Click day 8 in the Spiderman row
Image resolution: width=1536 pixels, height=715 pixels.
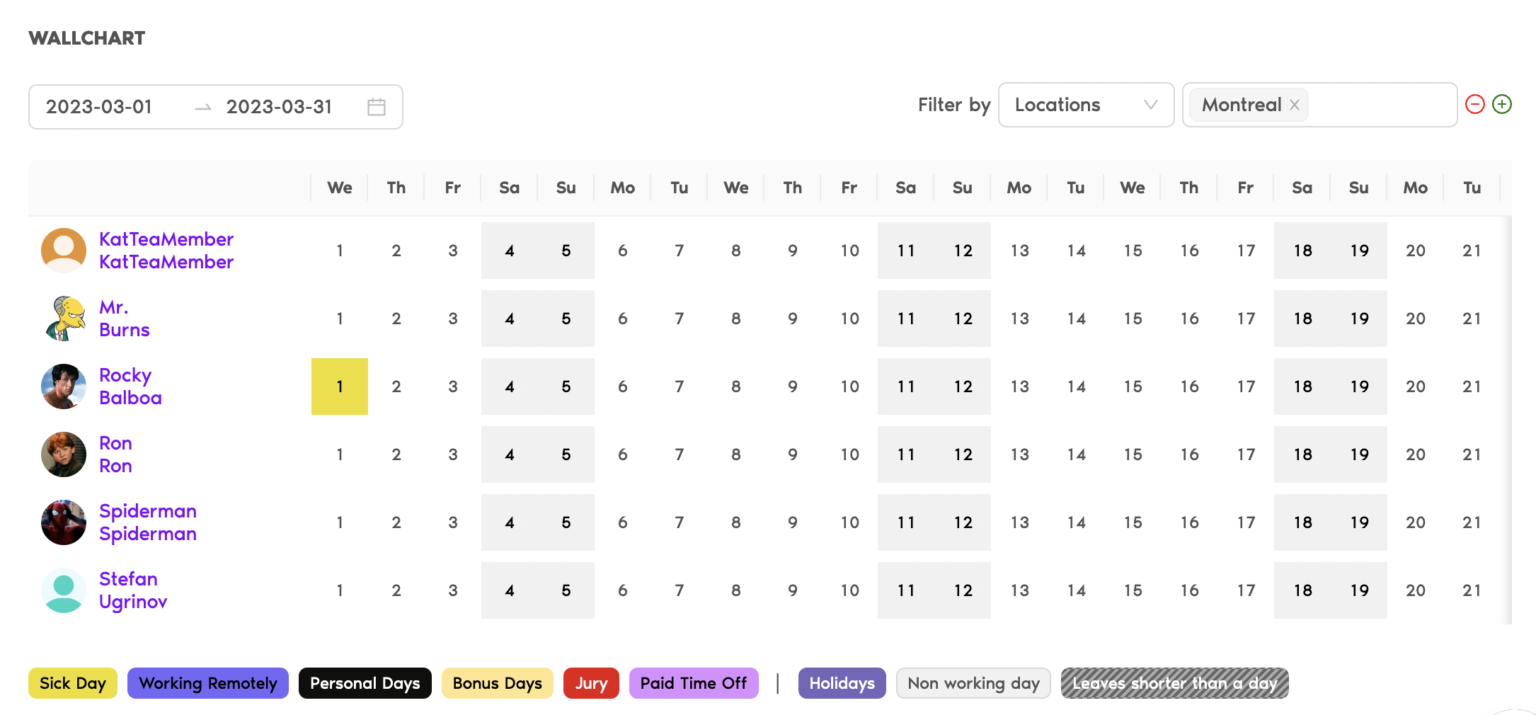click(736, 522)
